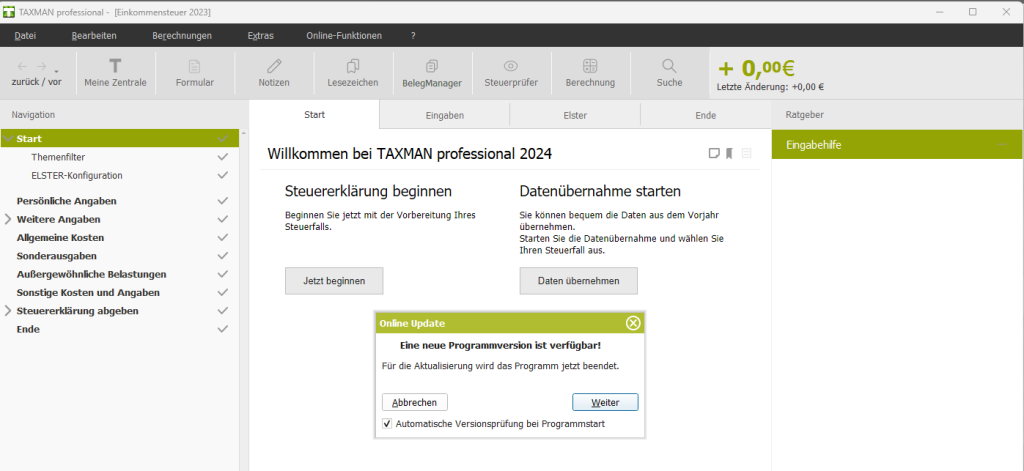Collapse the Start navigation node
The width and height of the screenshot is (1024, 471).
[8, 138]
